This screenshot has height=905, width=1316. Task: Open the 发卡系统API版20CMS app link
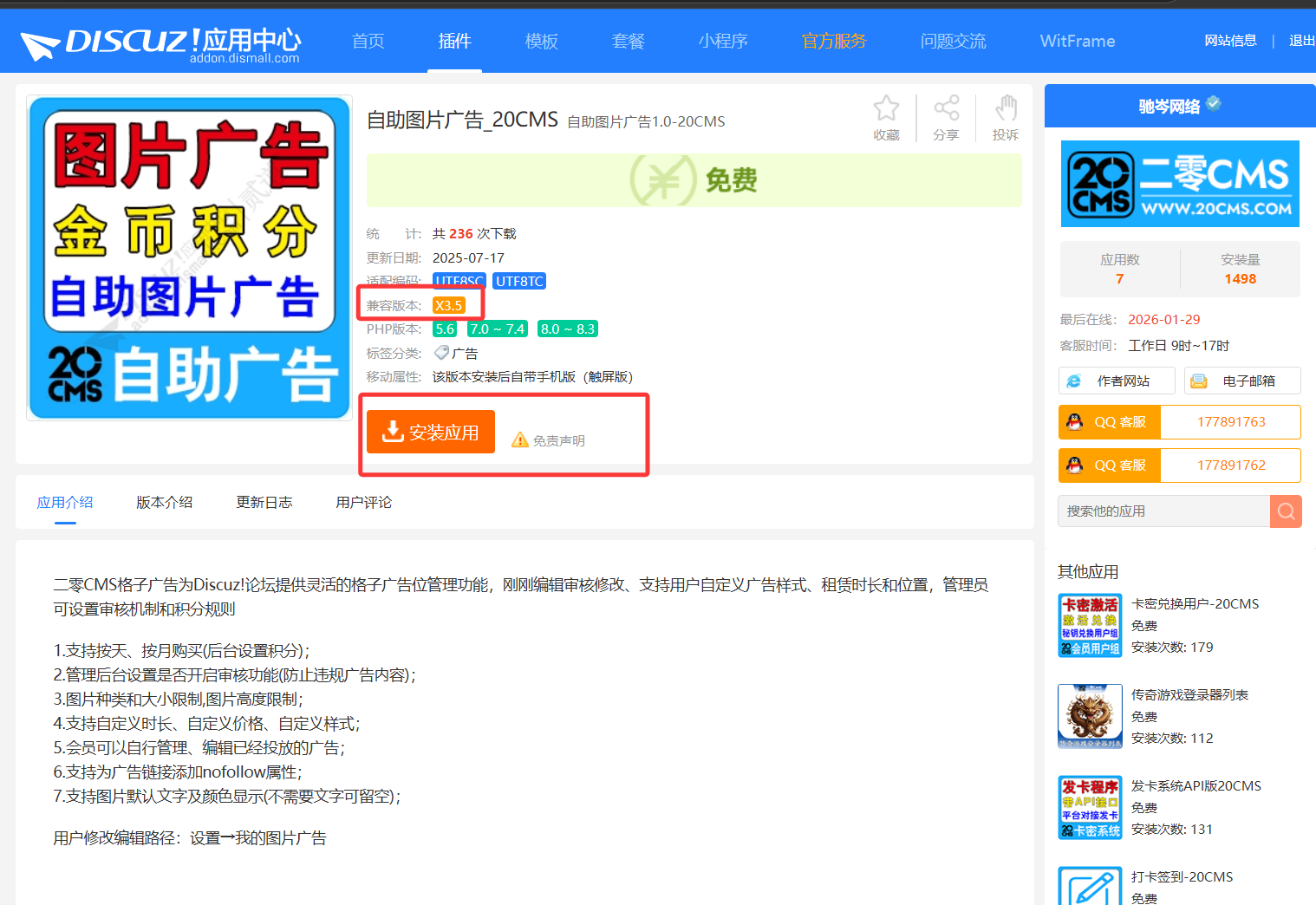click(x=1196, y=786)
